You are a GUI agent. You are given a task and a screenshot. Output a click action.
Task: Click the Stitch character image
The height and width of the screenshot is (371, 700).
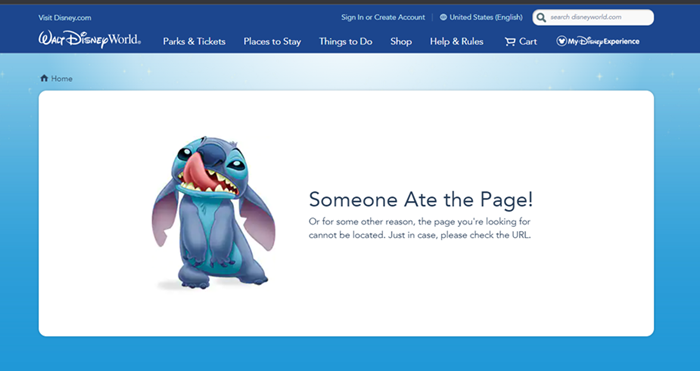(213, 213)
